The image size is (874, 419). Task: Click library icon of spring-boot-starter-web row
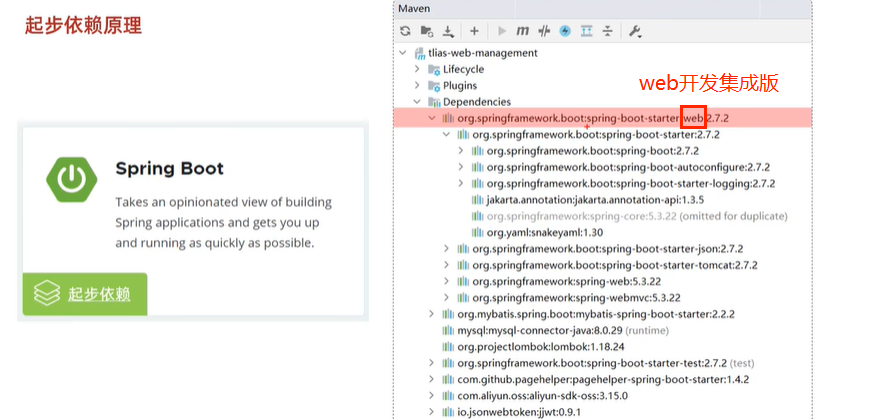(448, 118)
